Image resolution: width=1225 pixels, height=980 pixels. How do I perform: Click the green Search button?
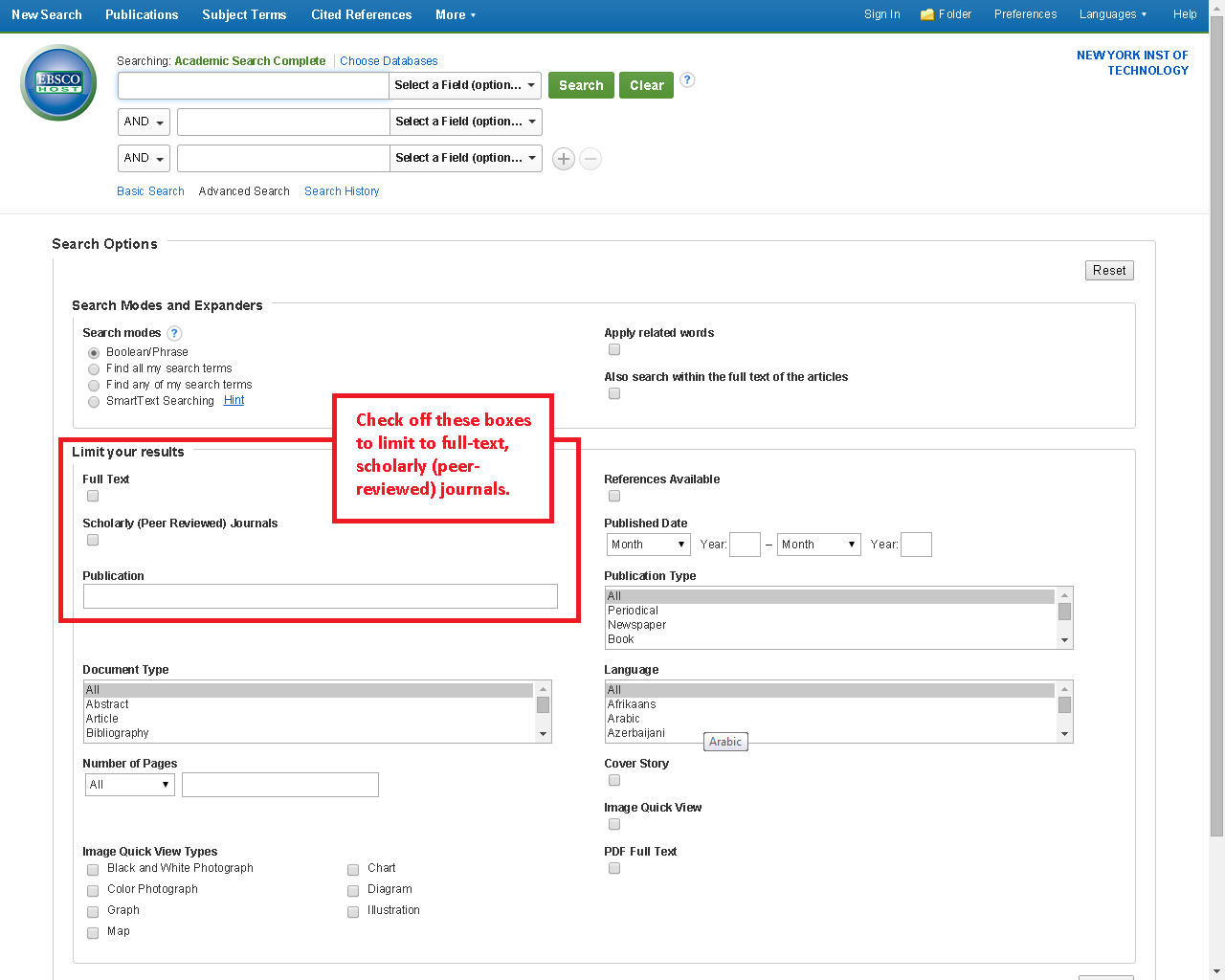(581, 85)
